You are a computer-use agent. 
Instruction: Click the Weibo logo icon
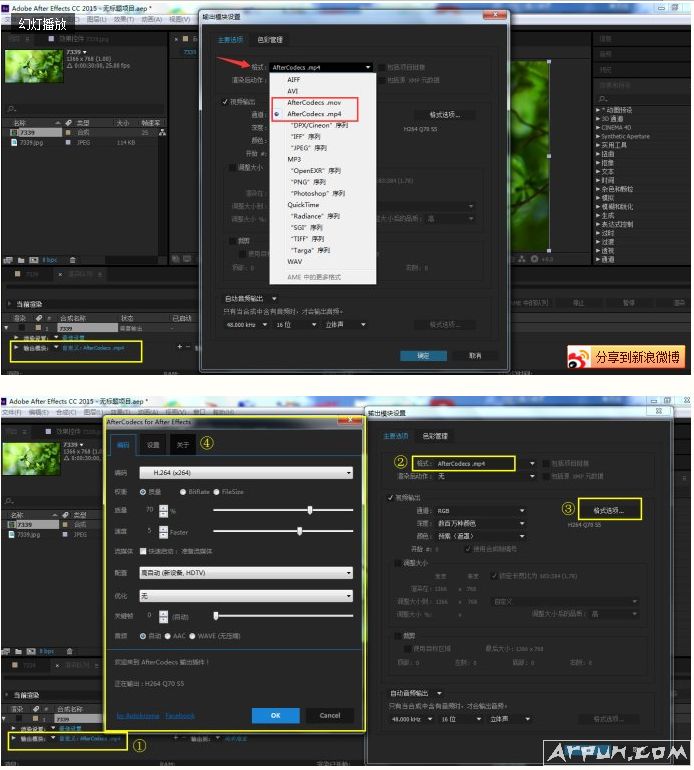tap(579, 358)
